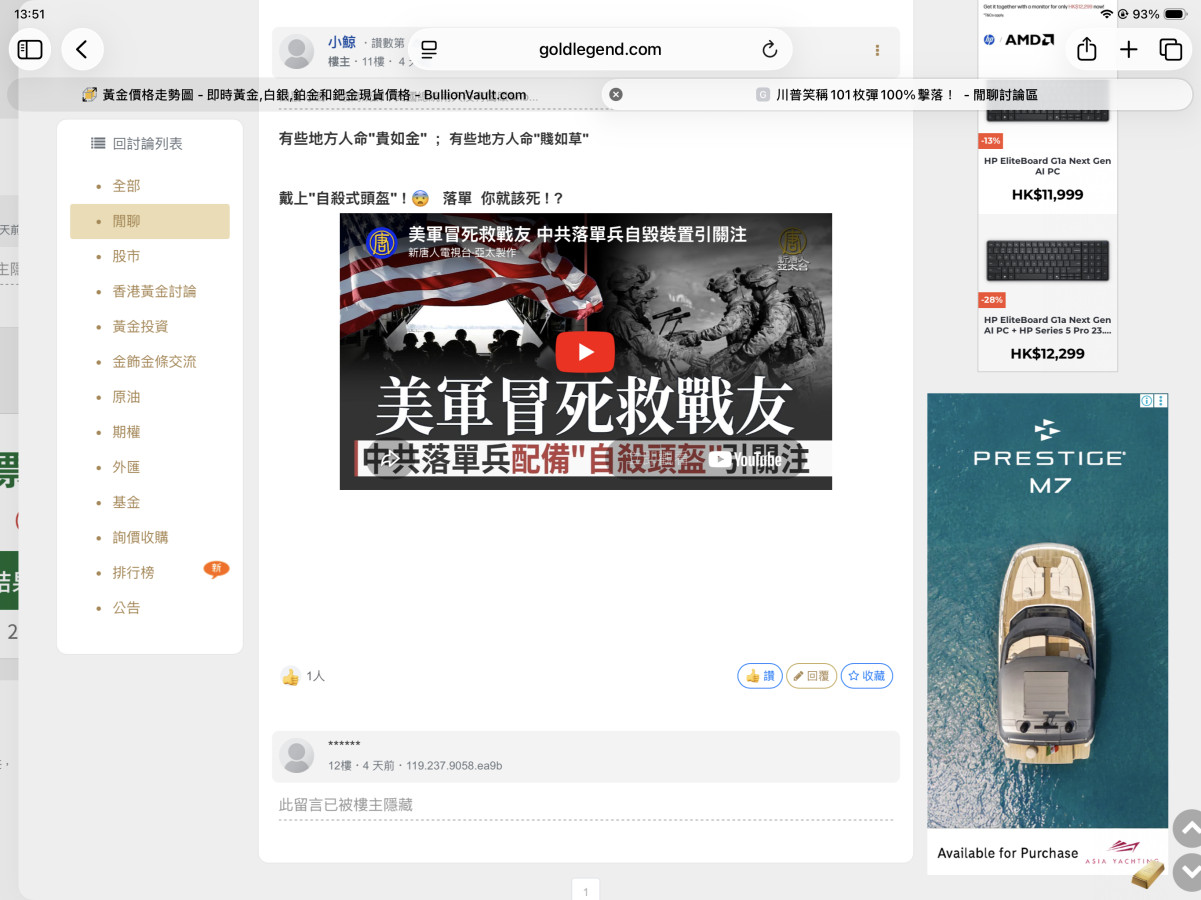The image size is (1201, 900).
Task: Show the tab overview grid
Action: [1170, 49]
